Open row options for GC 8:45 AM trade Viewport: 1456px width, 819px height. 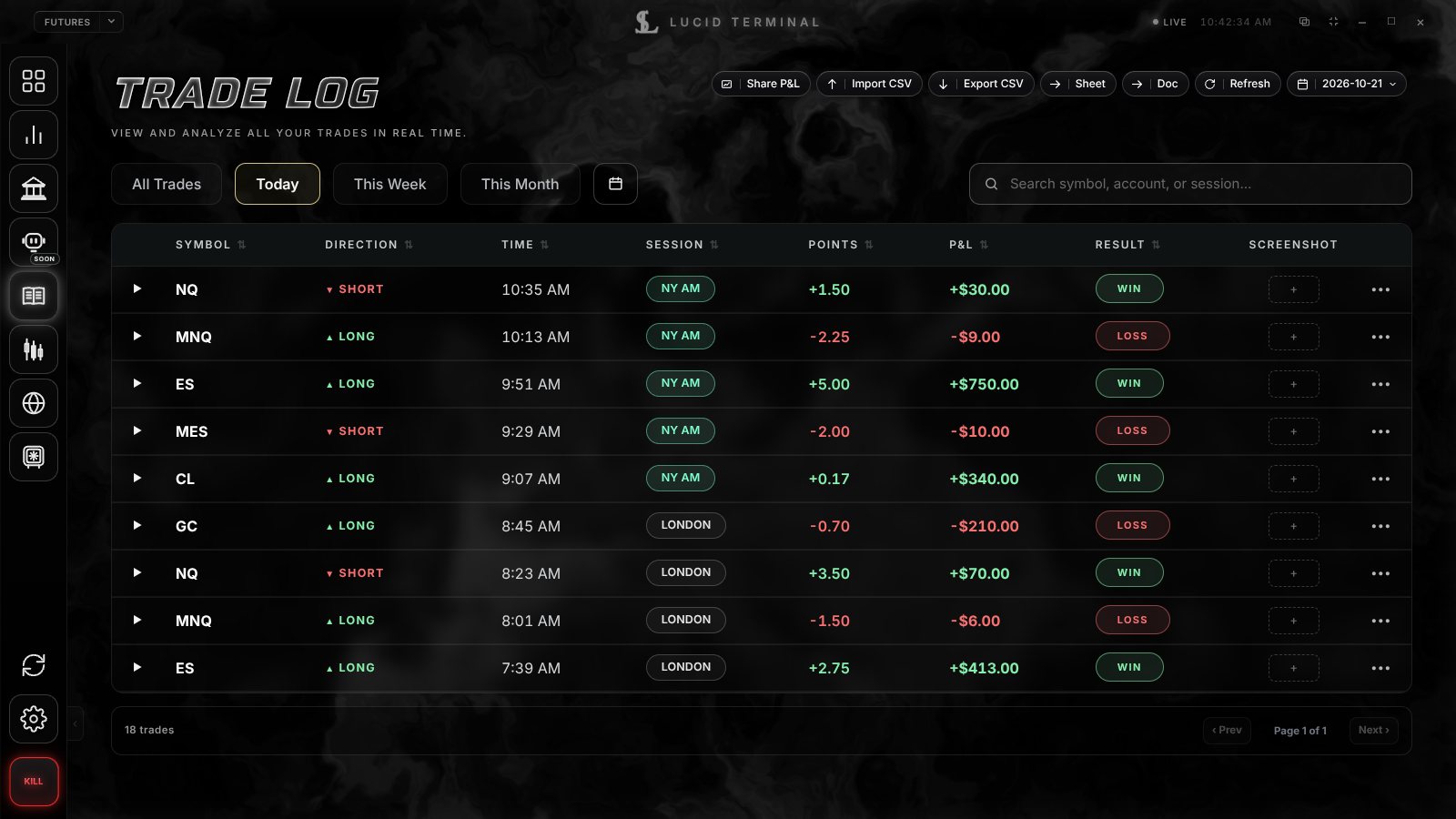[1380, 526]
